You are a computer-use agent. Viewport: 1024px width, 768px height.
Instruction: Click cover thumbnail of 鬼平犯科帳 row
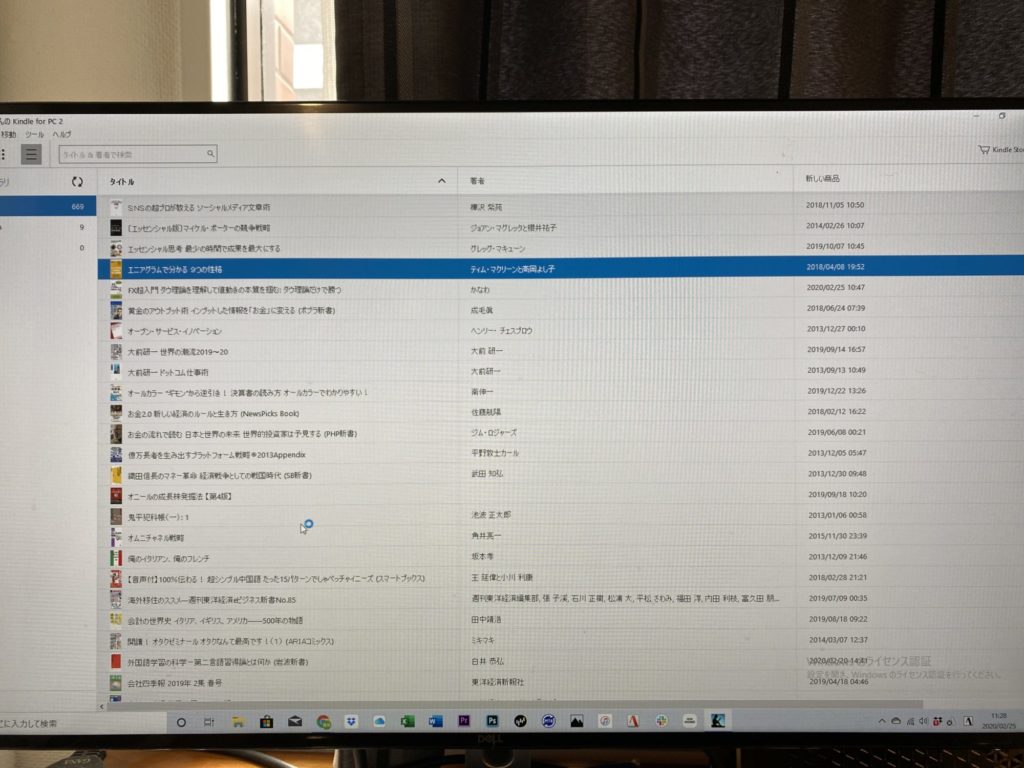coord(116,517)
